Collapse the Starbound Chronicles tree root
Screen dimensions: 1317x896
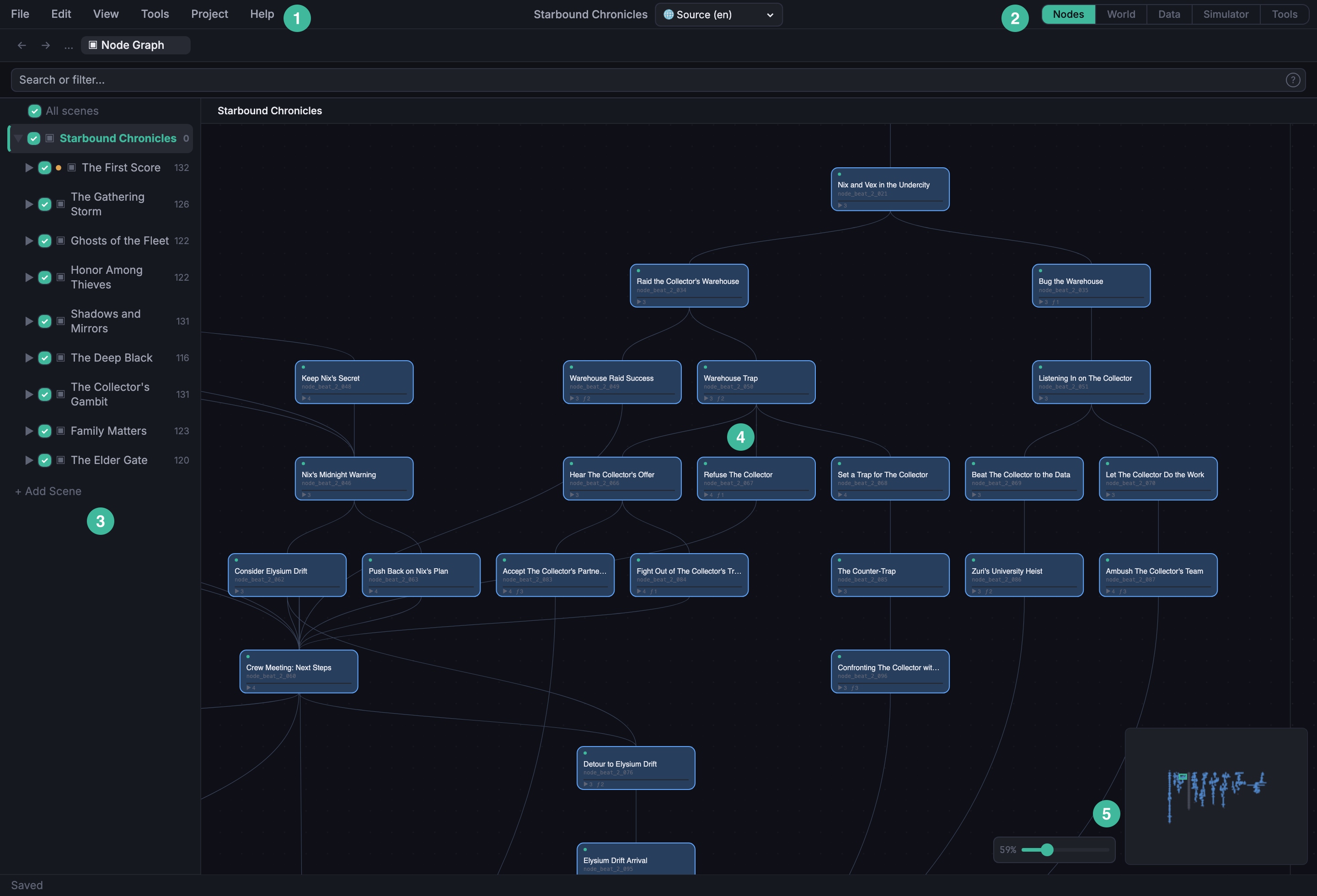click(18, 138)
